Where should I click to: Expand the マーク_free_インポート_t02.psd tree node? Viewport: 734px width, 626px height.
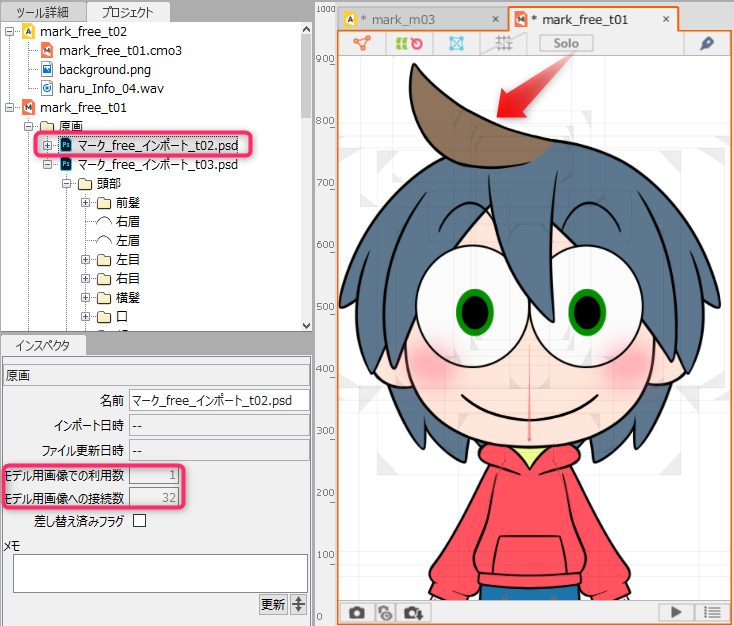[x=48, y=146]
